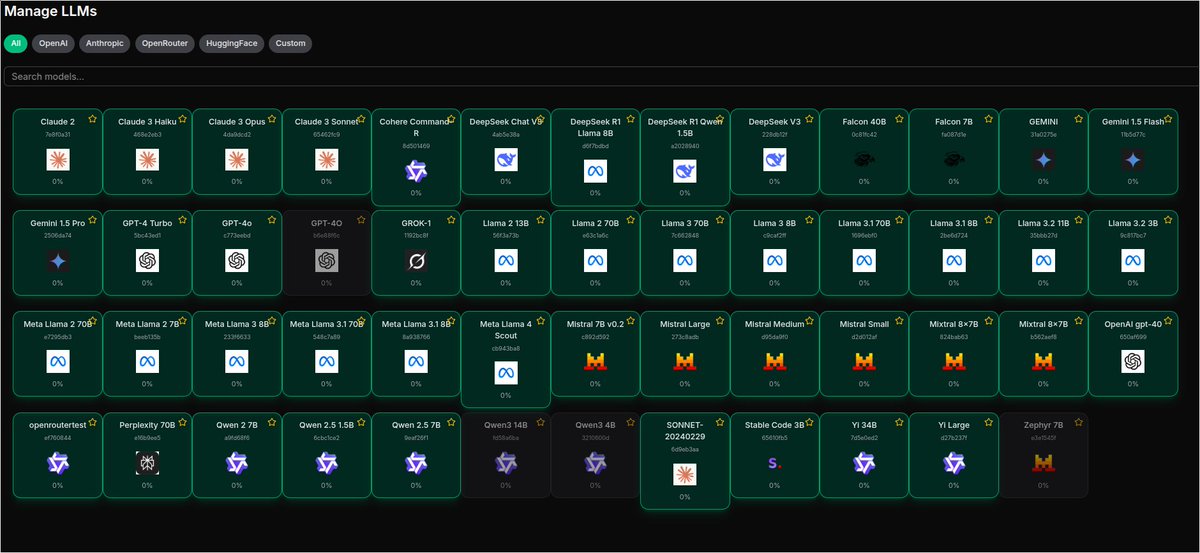Screen dimensions: 1200x553
Task: Click the logo on the dimmed Qwen3 14B card
Action: (506, 462)
